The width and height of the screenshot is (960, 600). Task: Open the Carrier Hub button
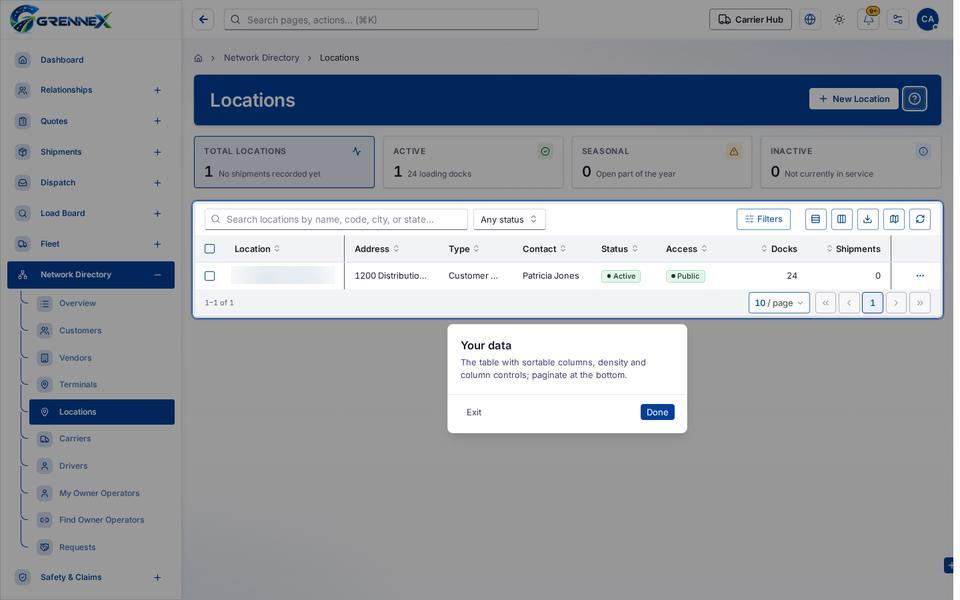pyautogui.click(x=750, y=20)
